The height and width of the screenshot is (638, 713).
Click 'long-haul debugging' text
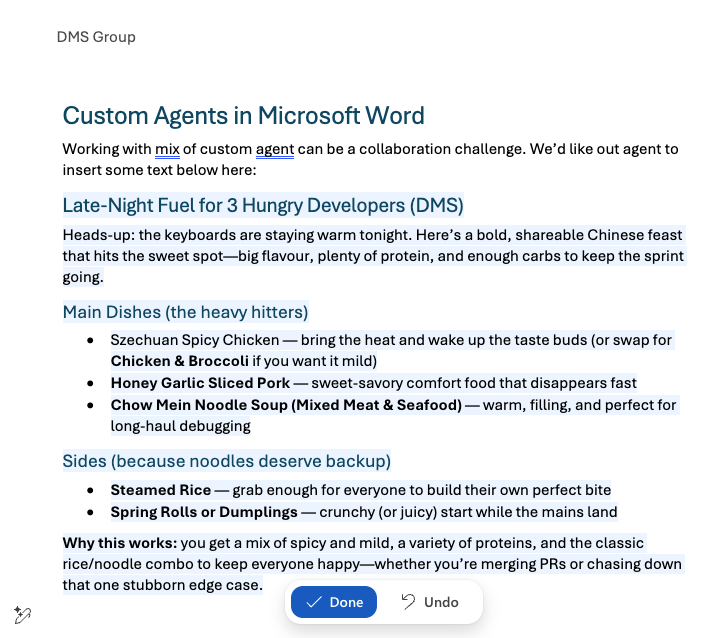[181, 426]
